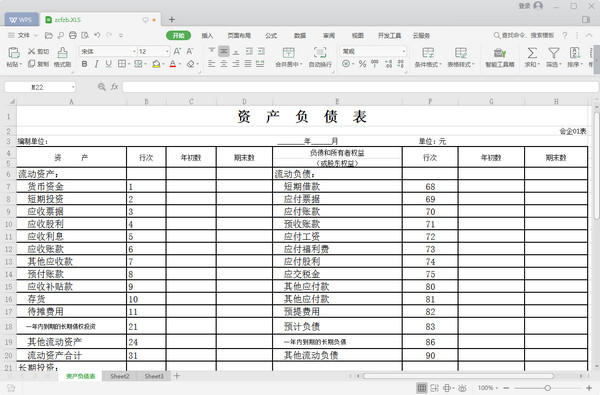
Task: Toggle Align Right for text
Action: click(236, 64)
